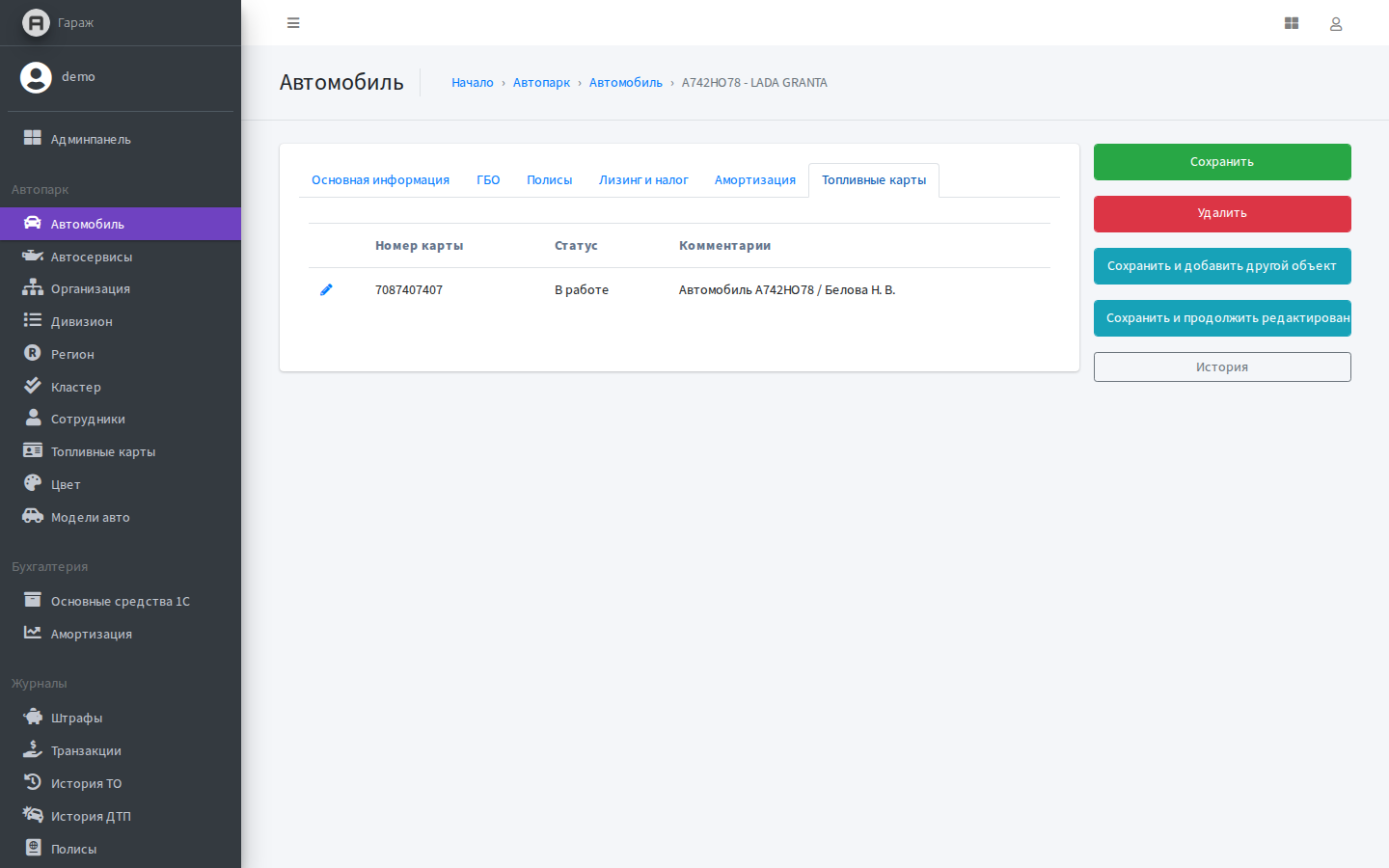Click the Регион sidebar icon
Screen dimensions: 1389x868
tap(33, 353)
